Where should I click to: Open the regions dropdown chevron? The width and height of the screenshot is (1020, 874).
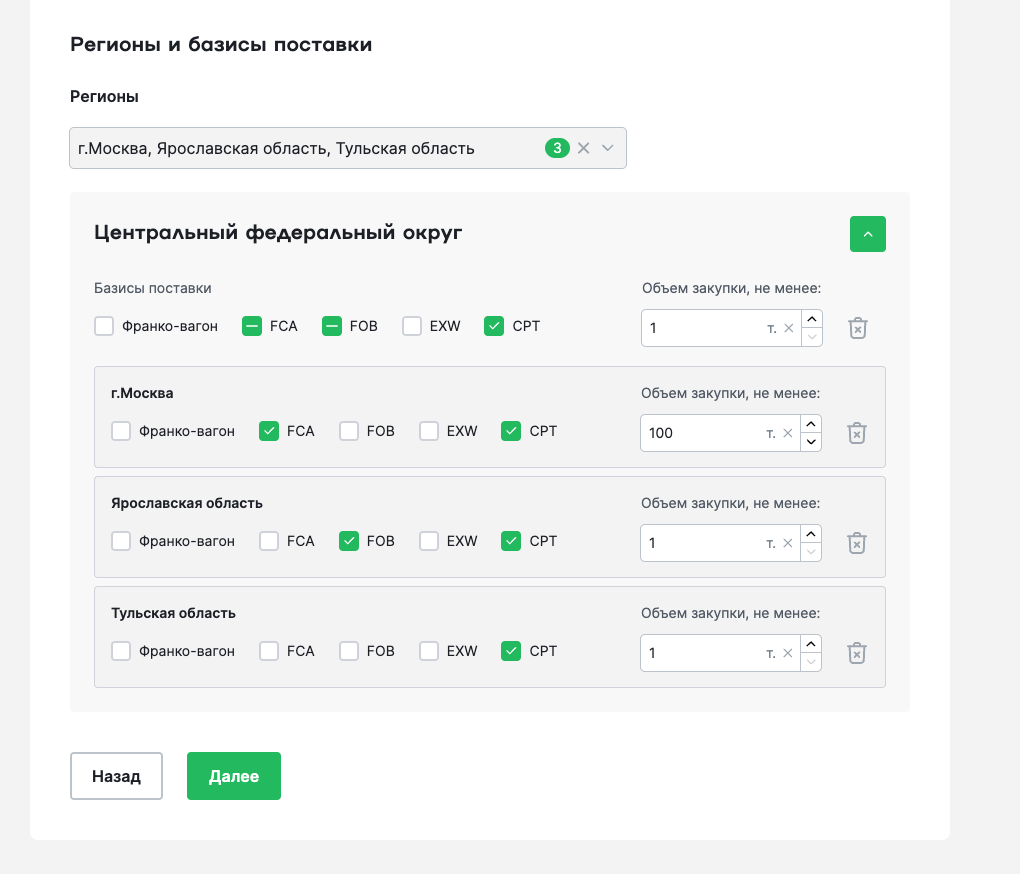point(608,148)
